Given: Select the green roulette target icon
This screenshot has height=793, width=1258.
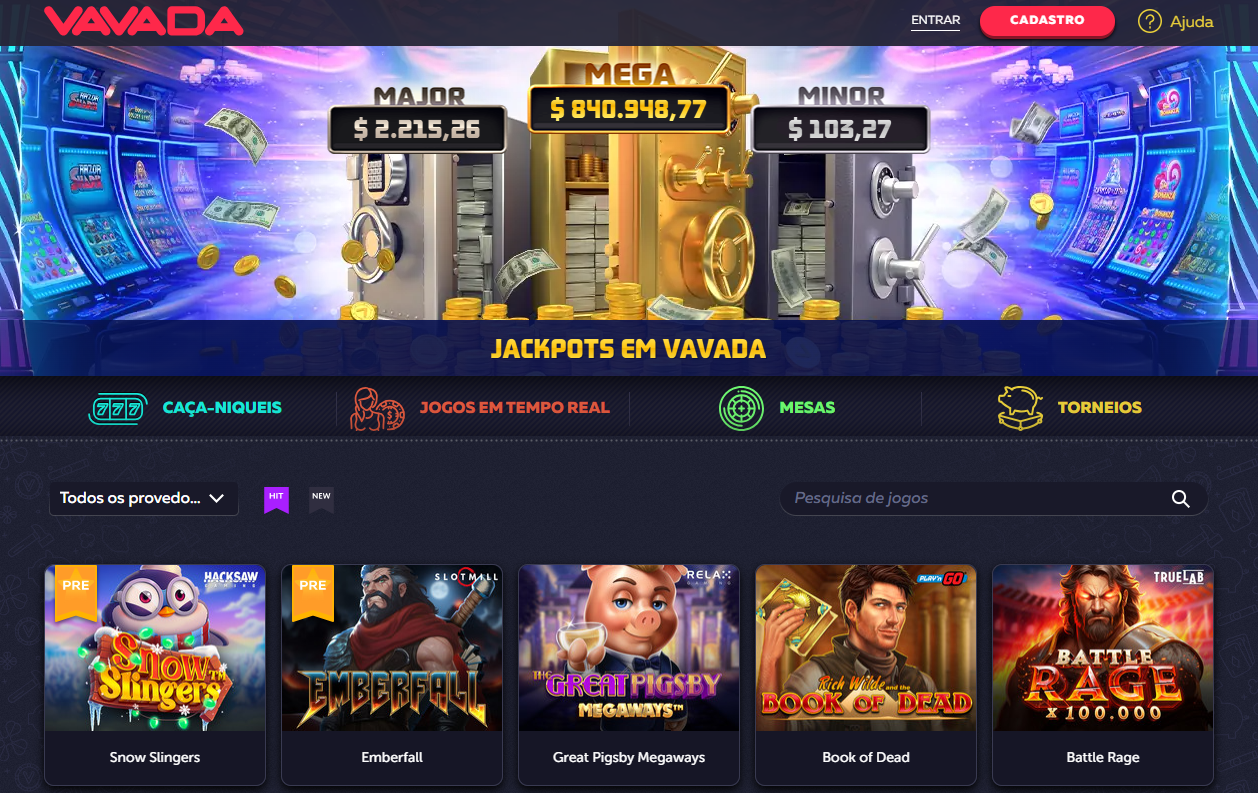Looking at the screenshot, I should click(741, 408).
